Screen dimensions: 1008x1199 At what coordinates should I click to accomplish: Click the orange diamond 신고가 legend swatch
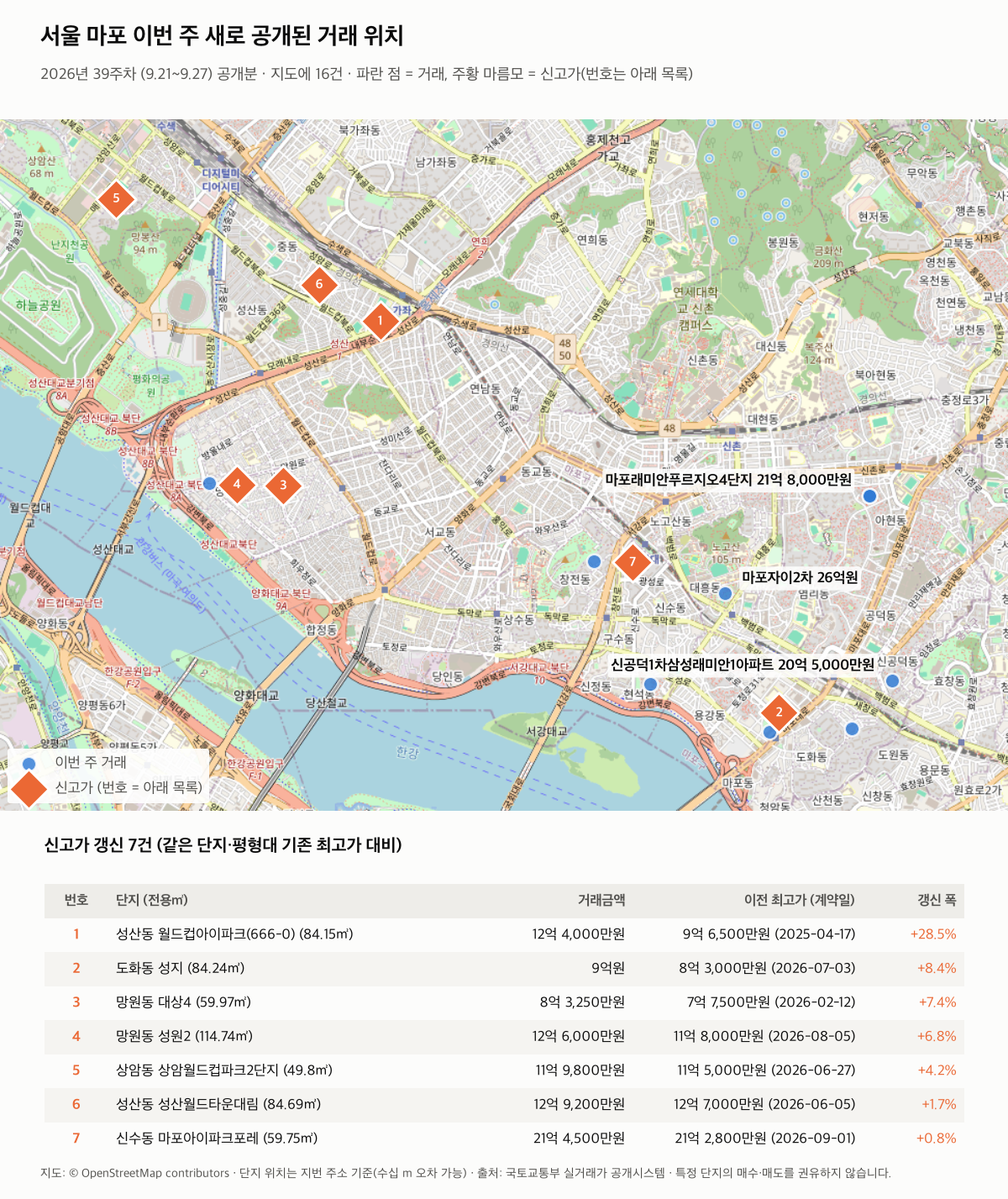coord(29,788)
